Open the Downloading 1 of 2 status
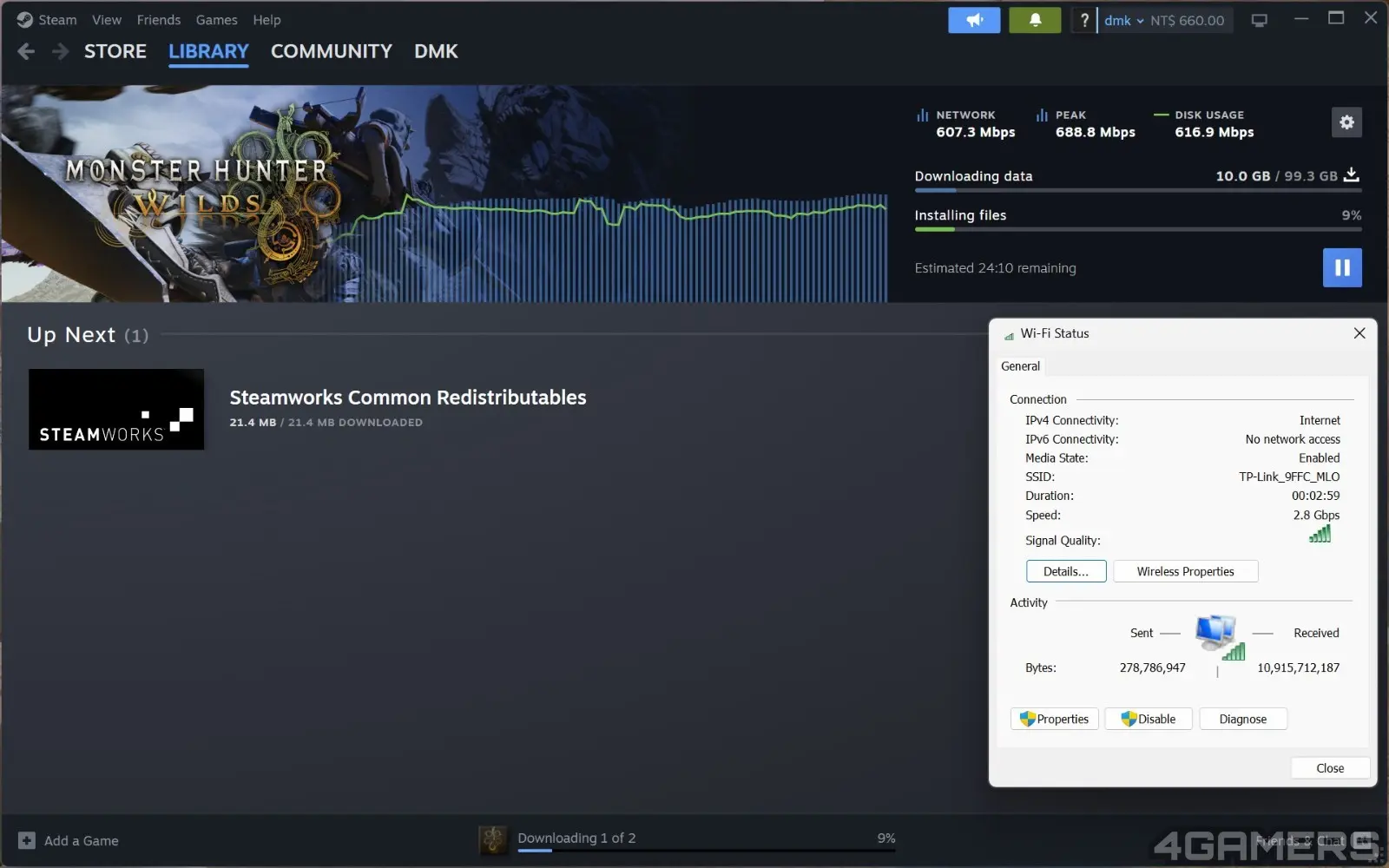The height and width of the screenshot is (868, 1389). tap(576, 838)
